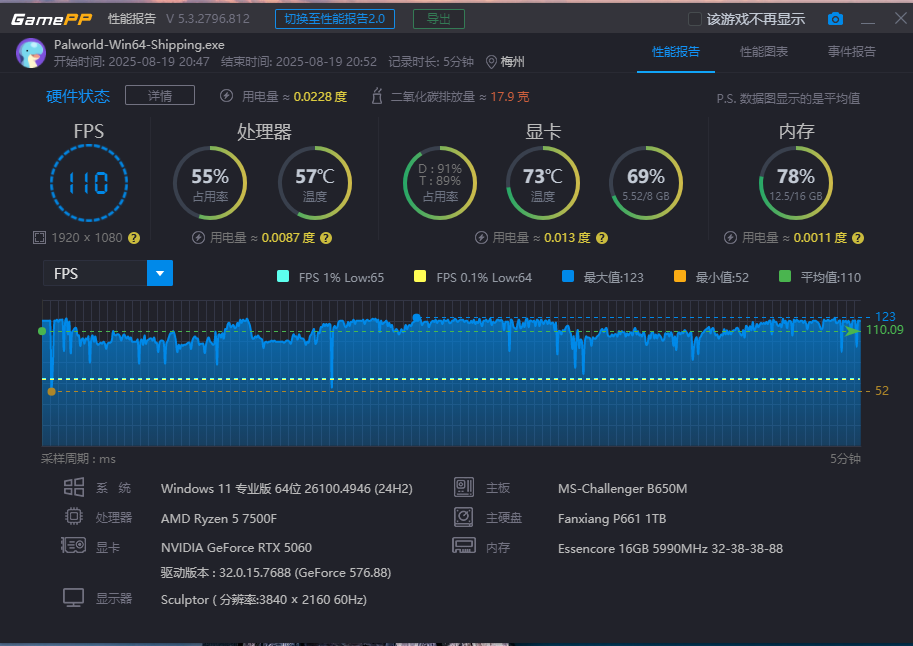913x646 pixels.
Task: Open hardware status 详情 button
Action: 160,96
